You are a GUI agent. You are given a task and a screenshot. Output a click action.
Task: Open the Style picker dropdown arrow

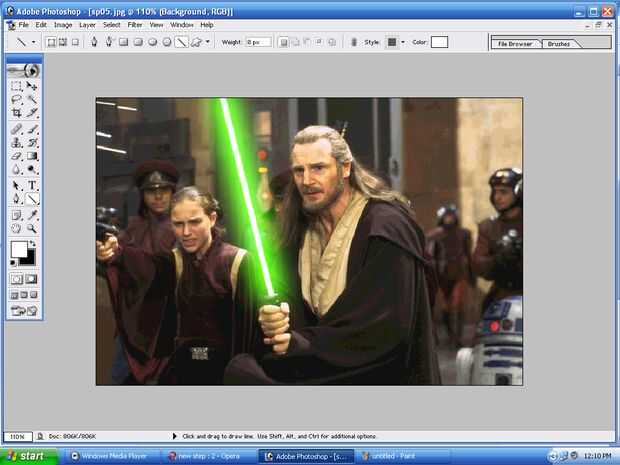pyautogui.click(x=403, y=42)
